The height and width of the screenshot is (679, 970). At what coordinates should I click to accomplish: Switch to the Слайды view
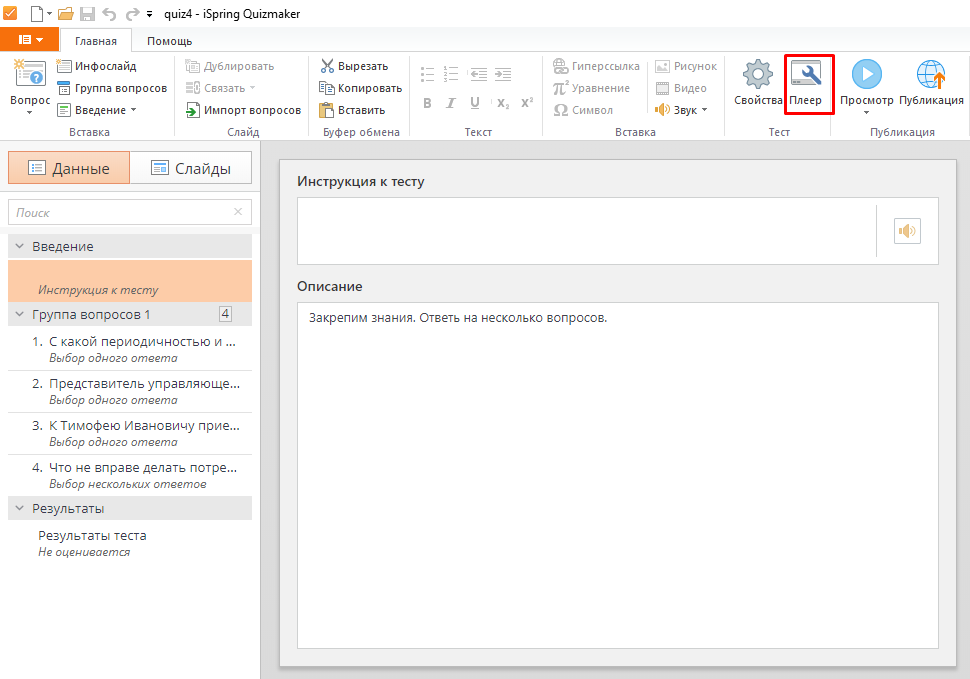(x=191, y=168)
